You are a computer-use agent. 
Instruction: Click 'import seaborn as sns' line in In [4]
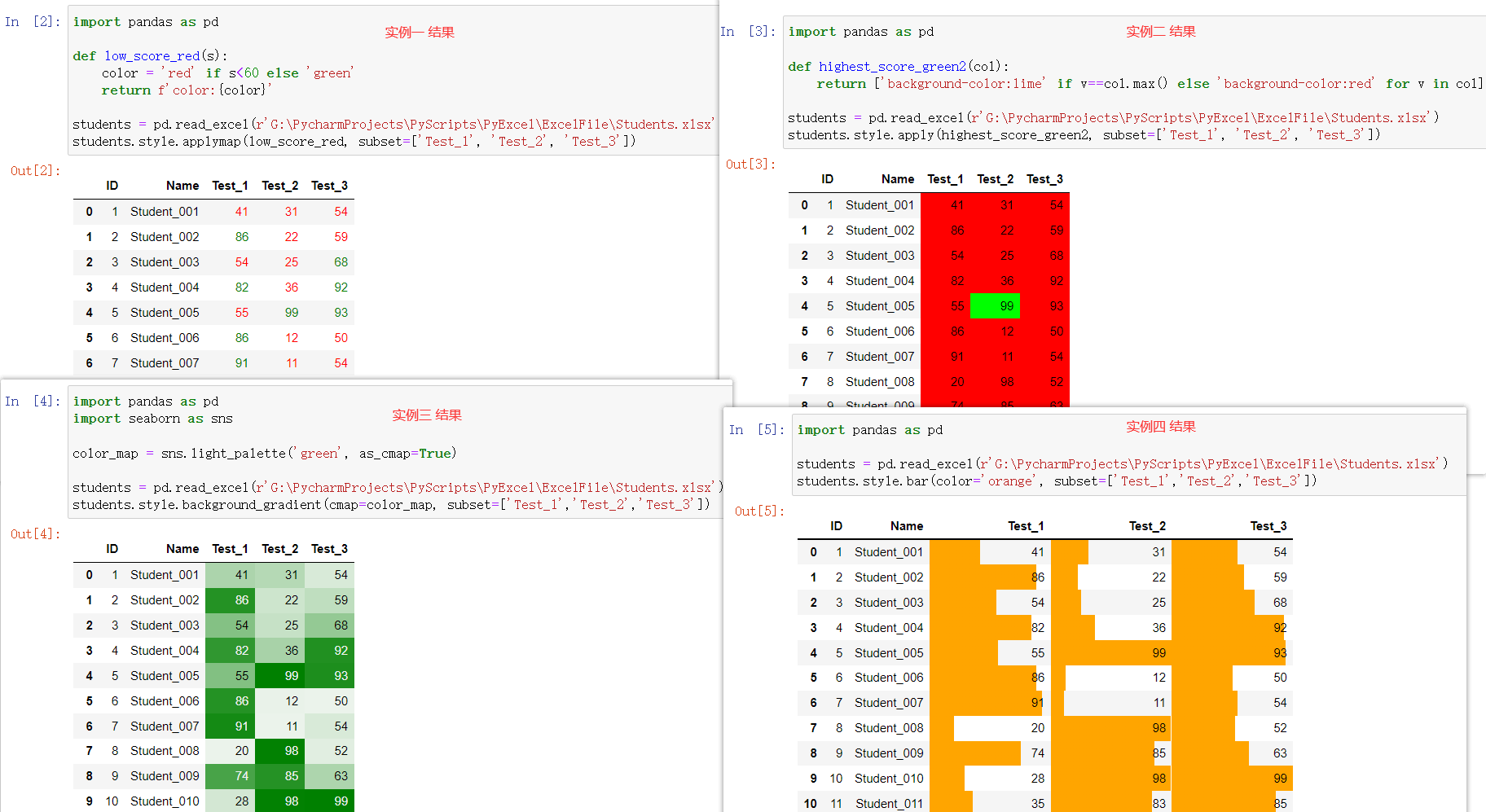pyautogui.click(x=153, y=419)
